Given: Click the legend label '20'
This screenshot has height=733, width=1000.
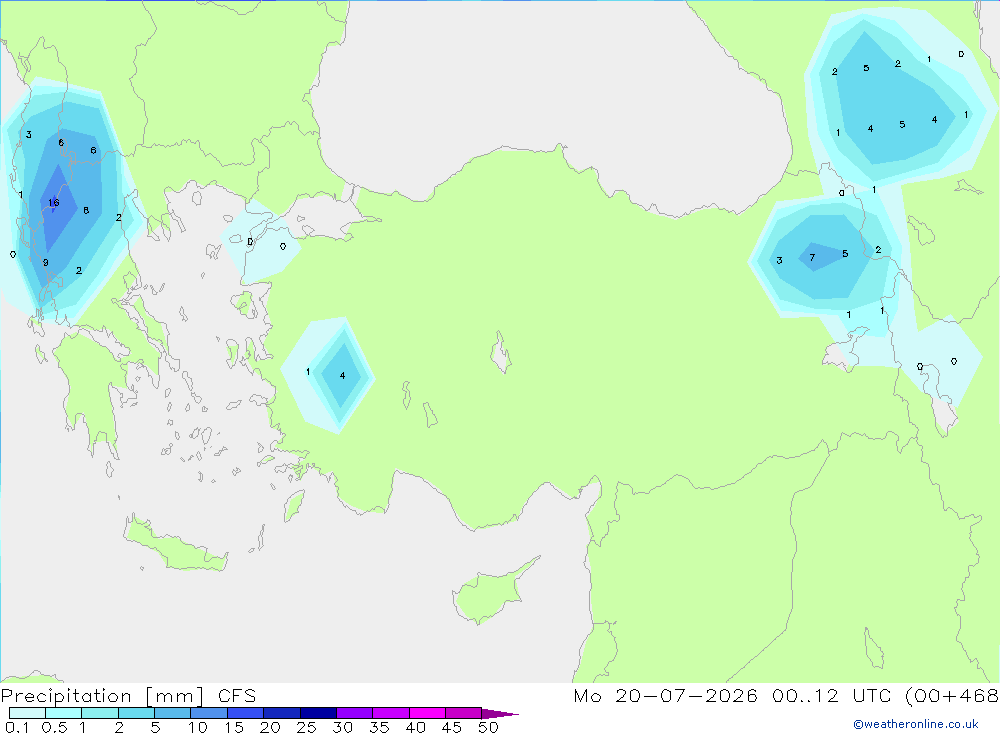Looking at the screenshot, I should click(x=270, y=727).
